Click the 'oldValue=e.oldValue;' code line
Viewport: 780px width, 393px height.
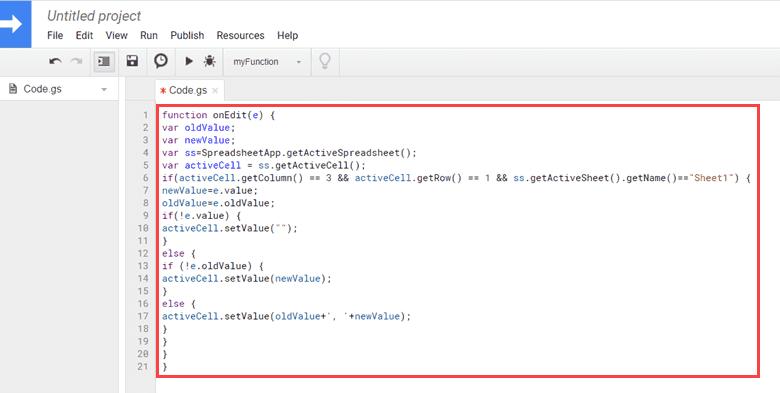click(218, 203)
